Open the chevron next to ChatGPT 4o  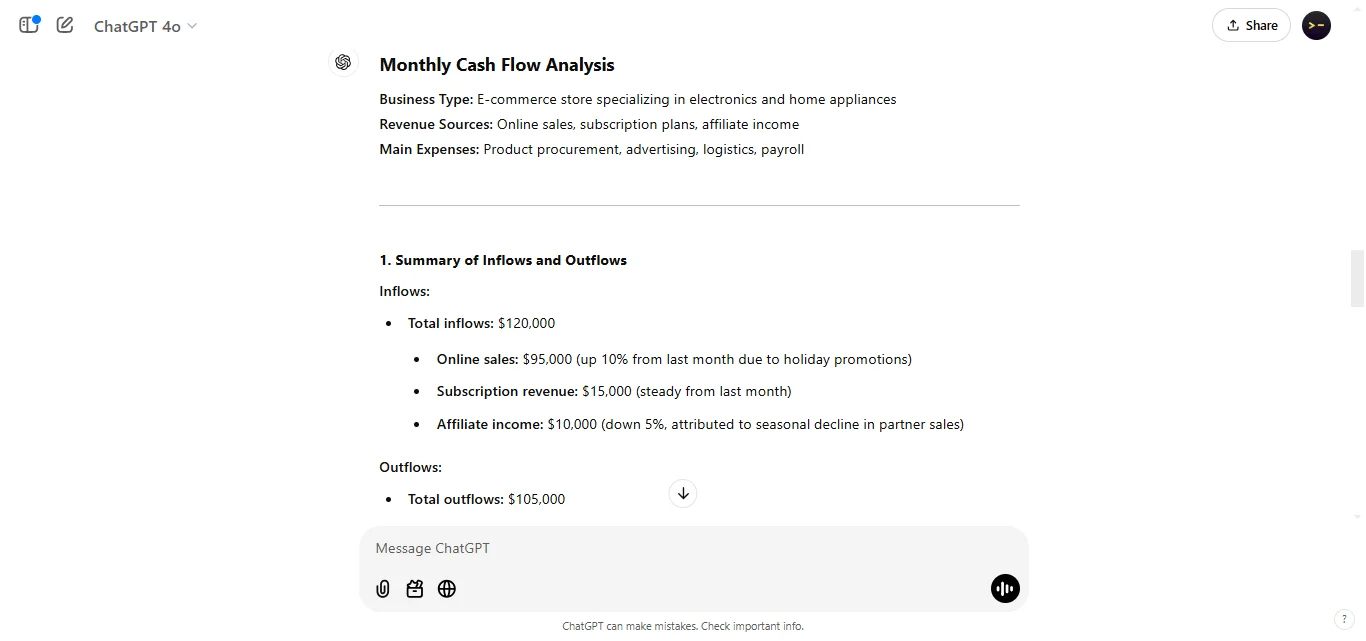190,27
